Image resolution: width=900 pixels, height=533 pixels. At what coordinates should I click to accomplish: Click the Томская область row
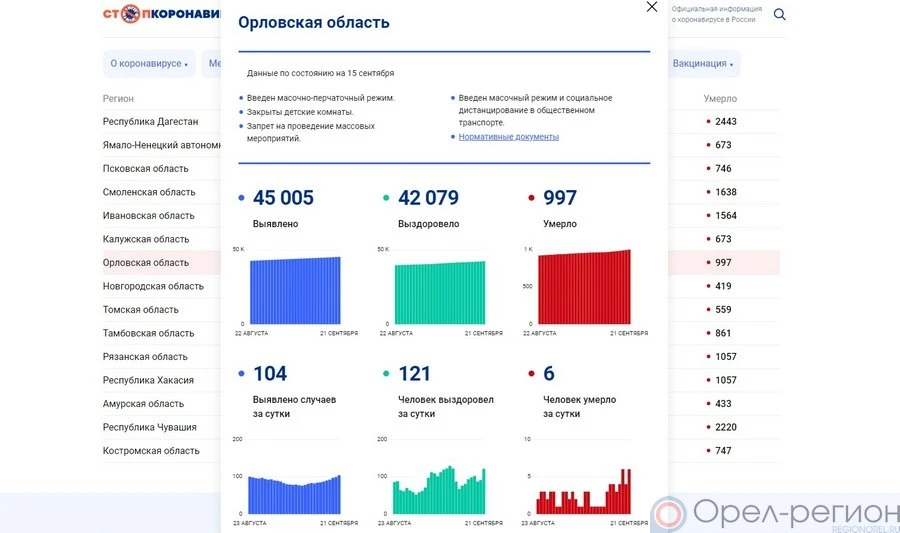140,310
